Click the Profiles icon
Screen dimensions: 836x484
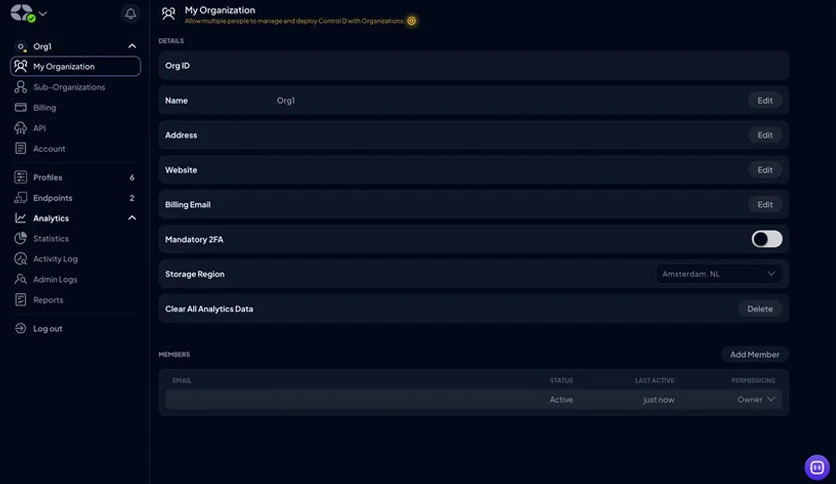click(21, 177)
